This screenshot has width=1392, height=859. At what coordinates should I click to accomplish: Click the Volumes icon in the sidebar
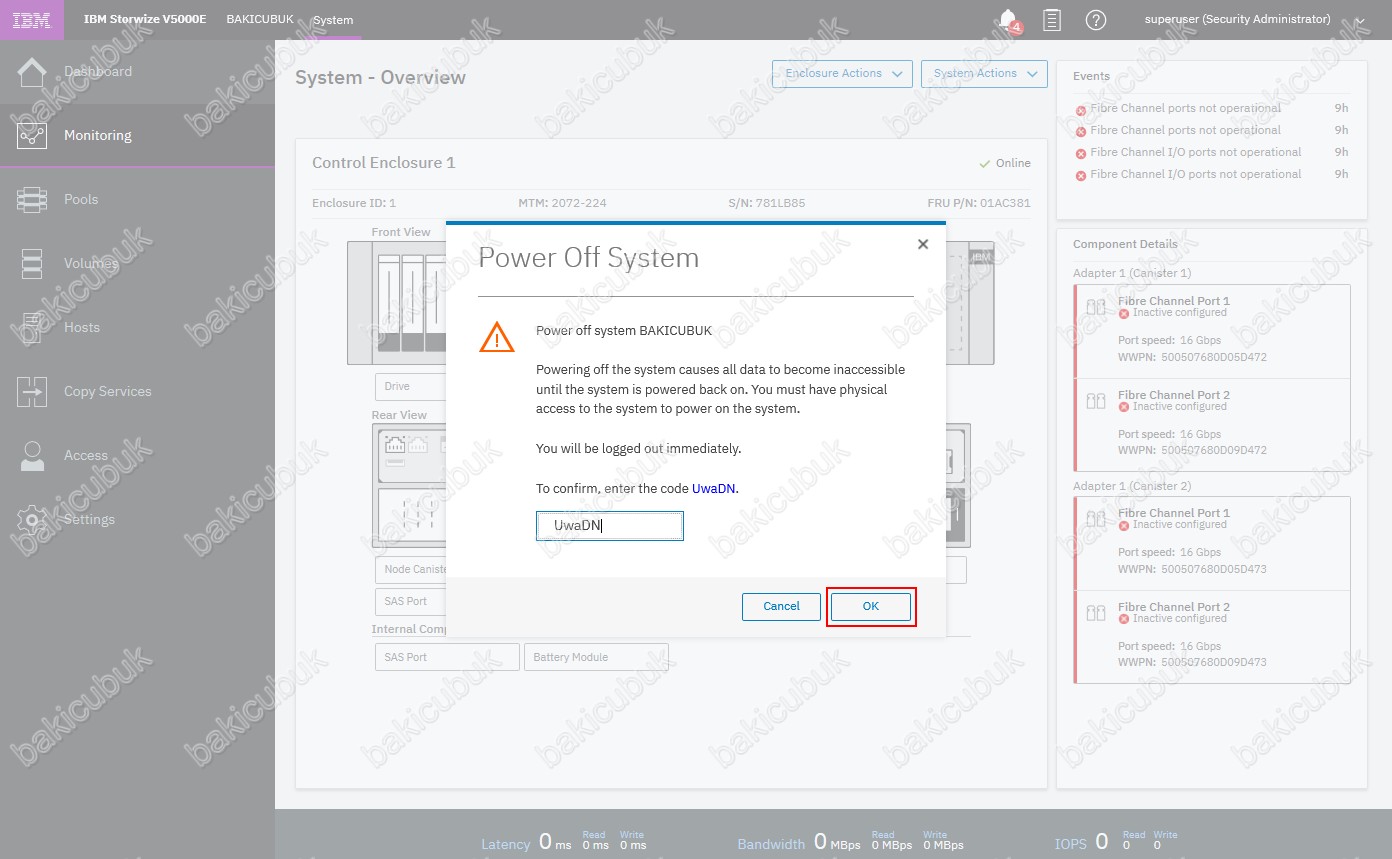click(x=32, y=263)
